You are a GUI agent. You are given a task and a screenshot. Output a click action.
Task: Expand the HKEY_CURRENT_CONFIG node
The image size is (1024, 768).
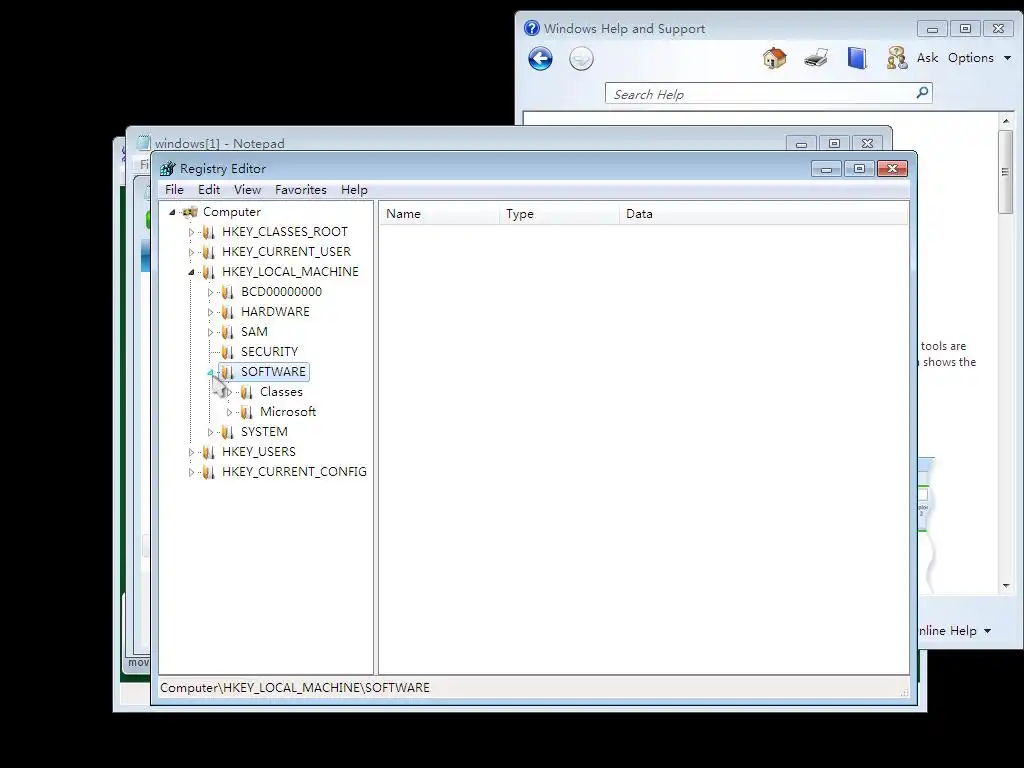pyautogui.click(x=191, y=472)
